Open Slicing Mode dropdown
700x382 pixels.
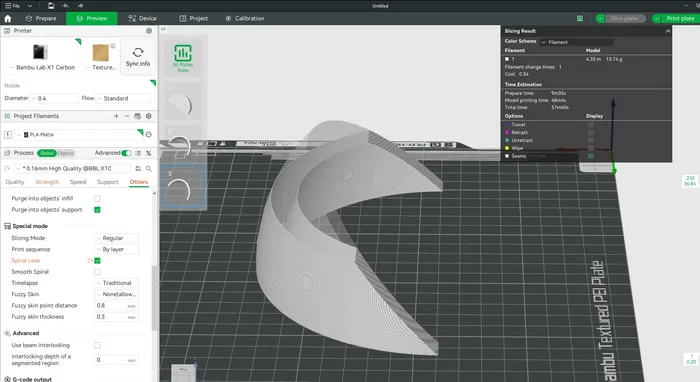[x=117, y=238]
